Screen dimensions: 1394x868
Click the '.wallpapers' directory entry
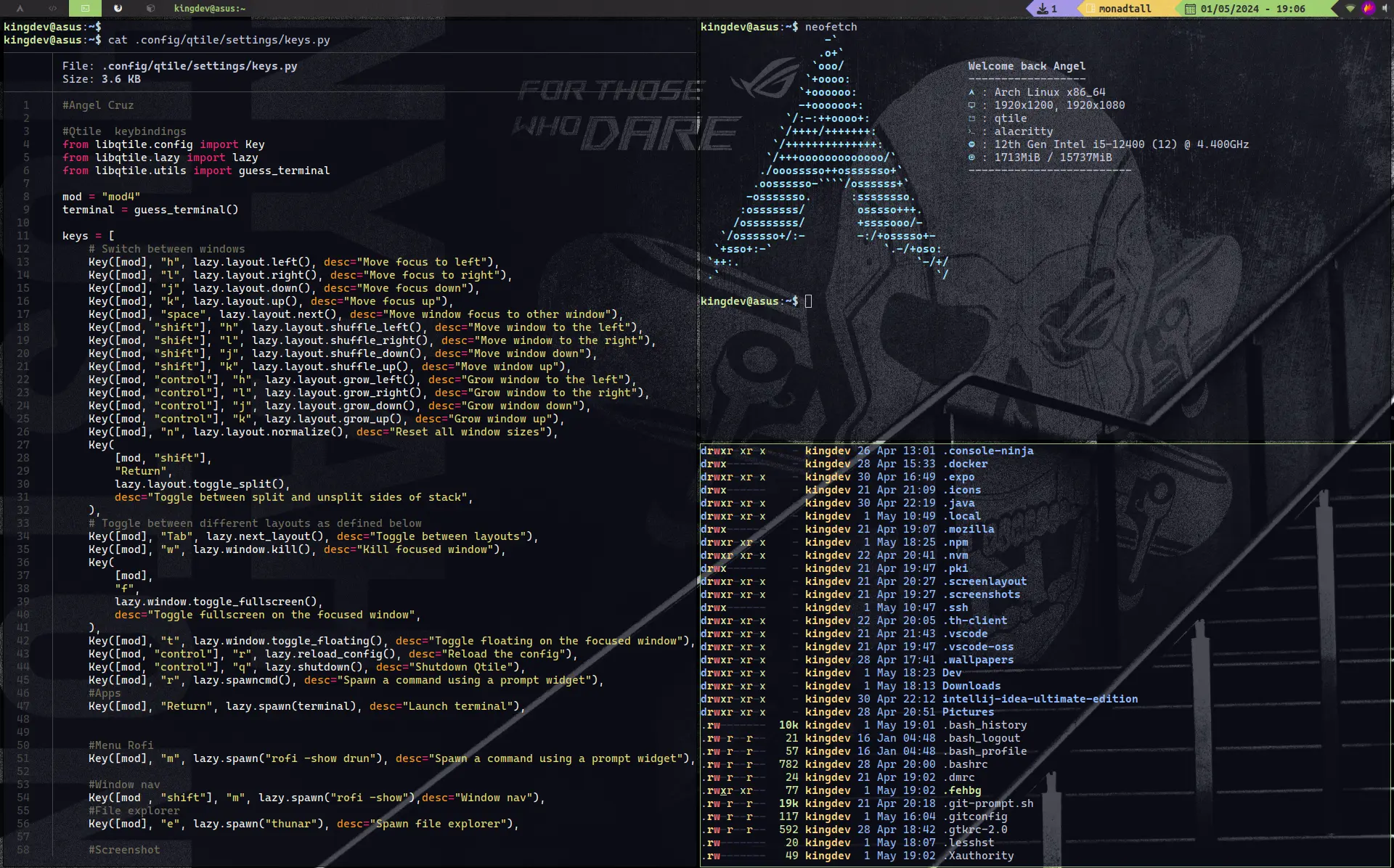point(978,660)
